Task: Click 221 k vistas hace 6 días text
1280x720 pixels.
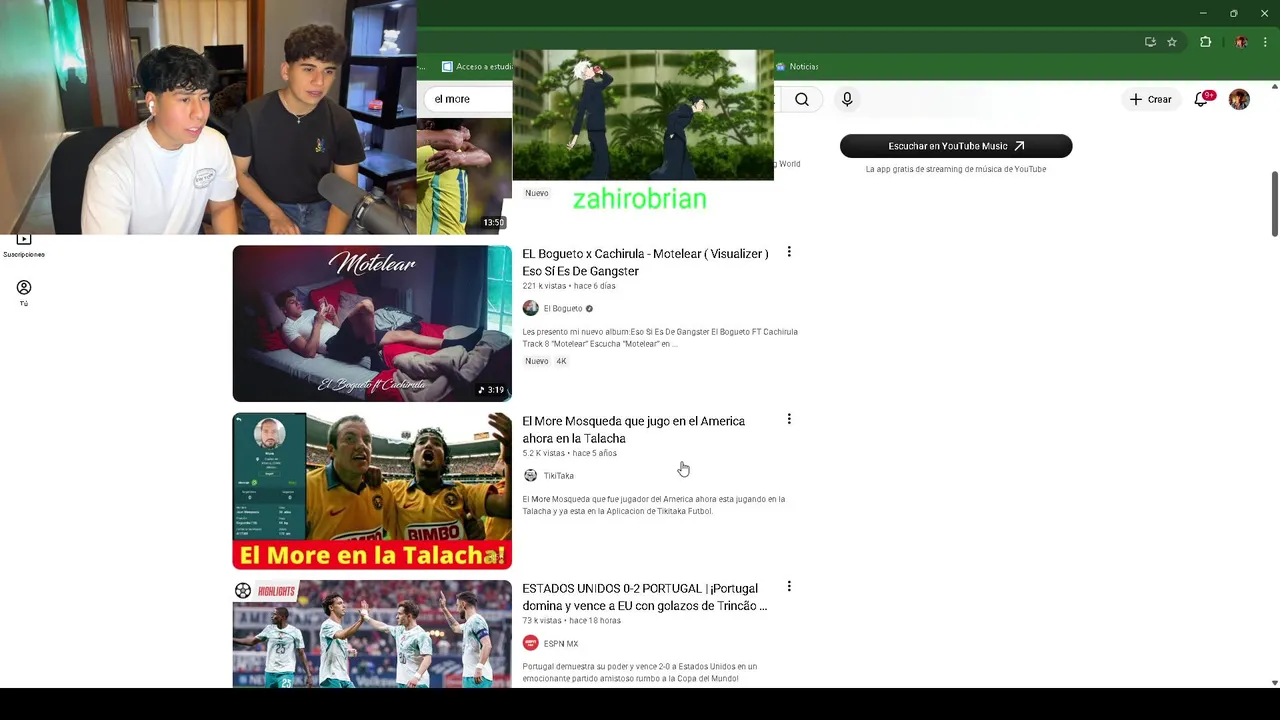Action: coord(569,286)
